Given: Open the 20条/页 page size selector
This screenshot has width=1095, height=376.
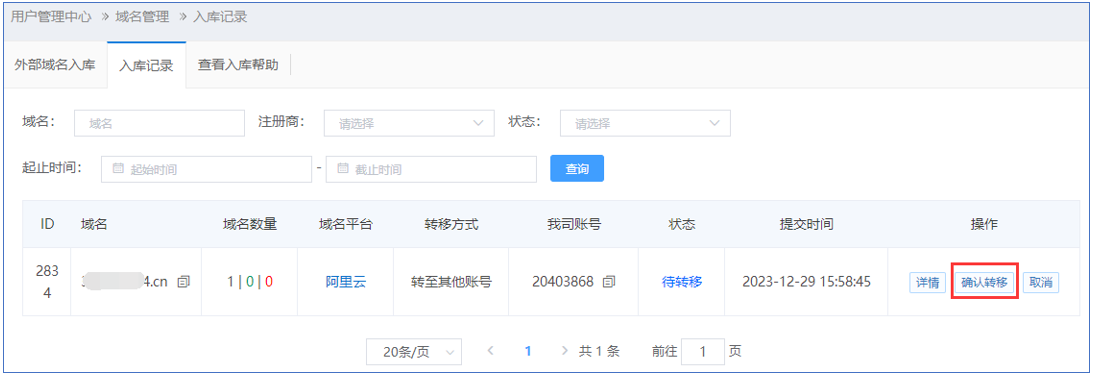Looking at the screenshot, I should point(414,352).
